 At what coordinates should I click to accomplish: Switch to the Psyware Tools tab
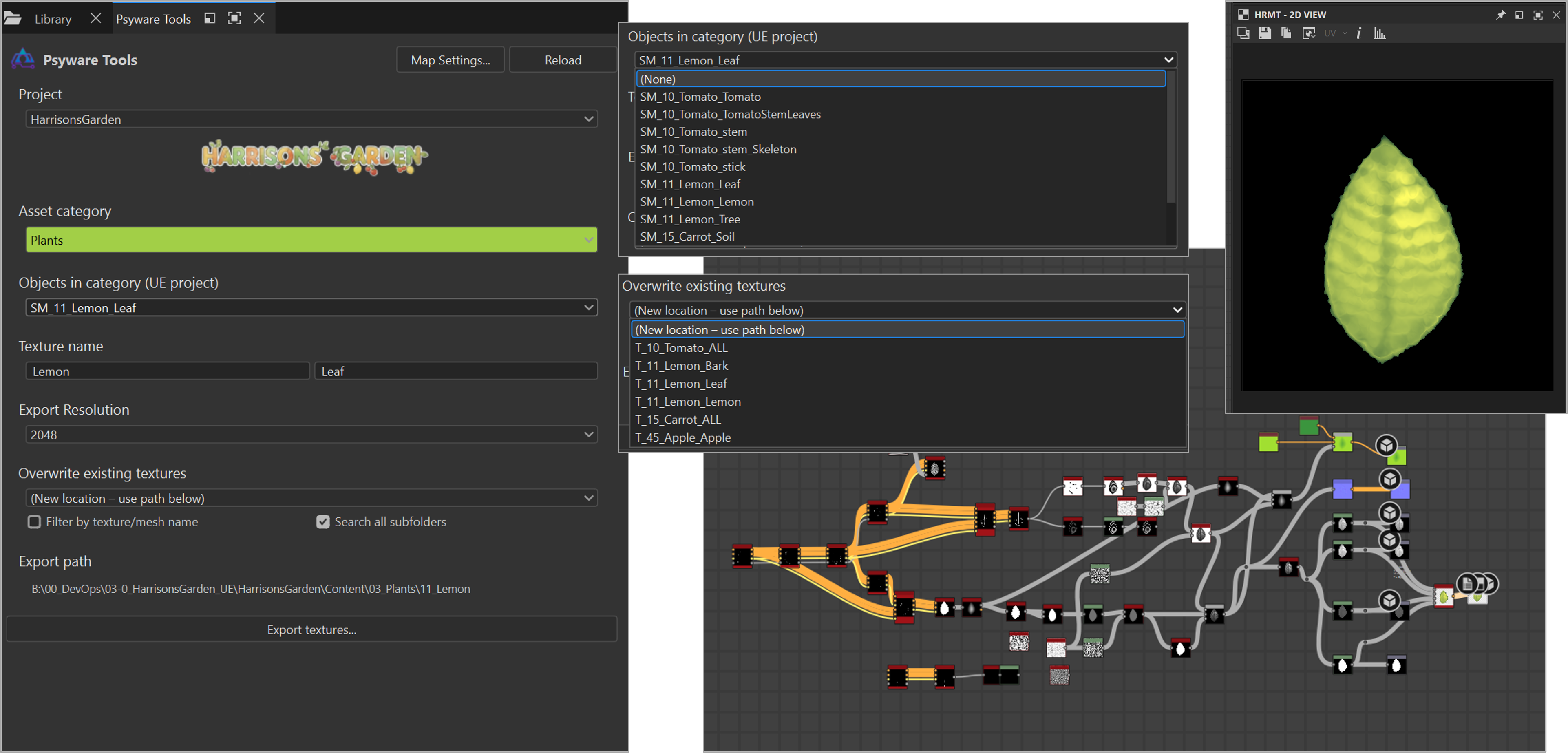pos(153,19)
